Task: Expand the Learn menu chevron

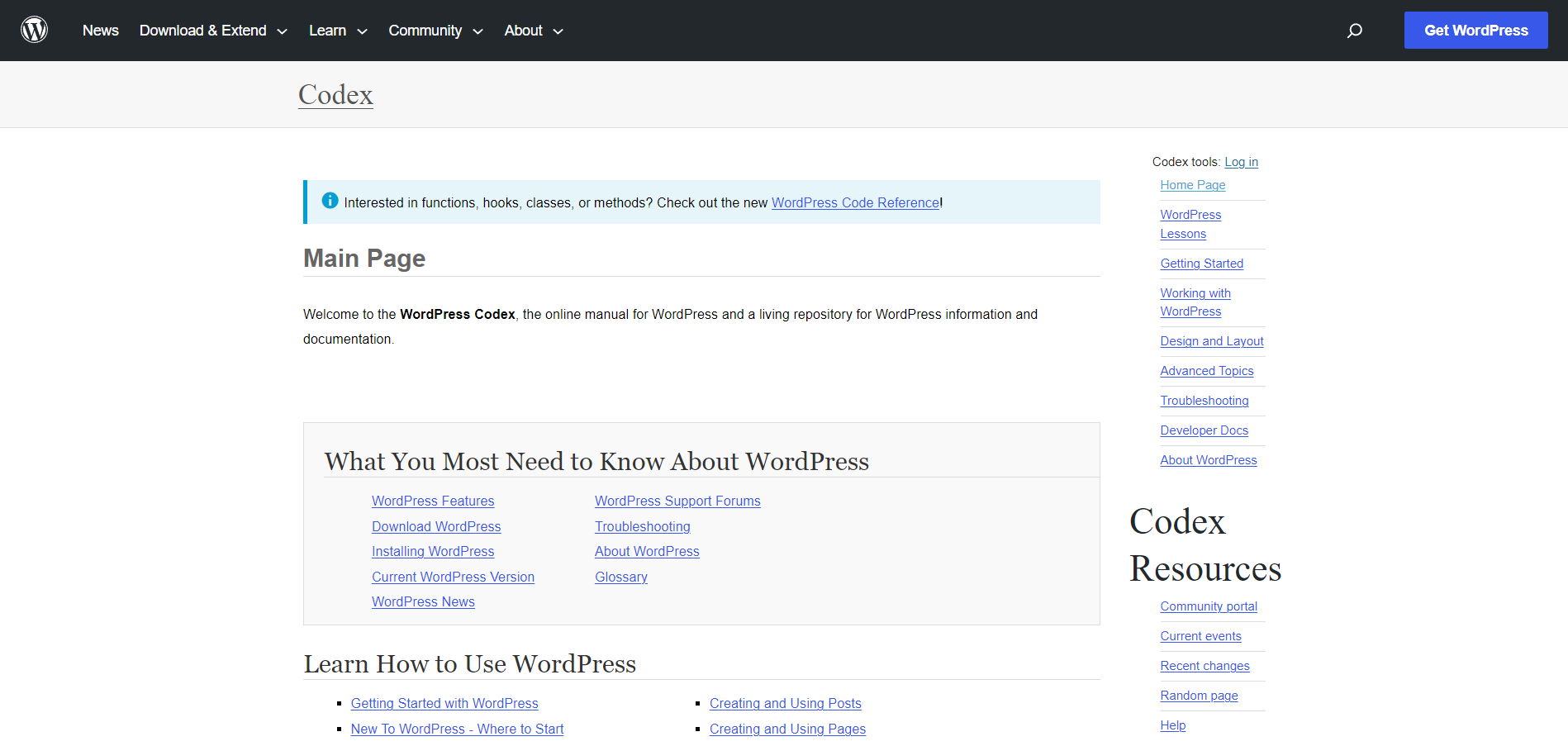Action: tap(362, 31)
